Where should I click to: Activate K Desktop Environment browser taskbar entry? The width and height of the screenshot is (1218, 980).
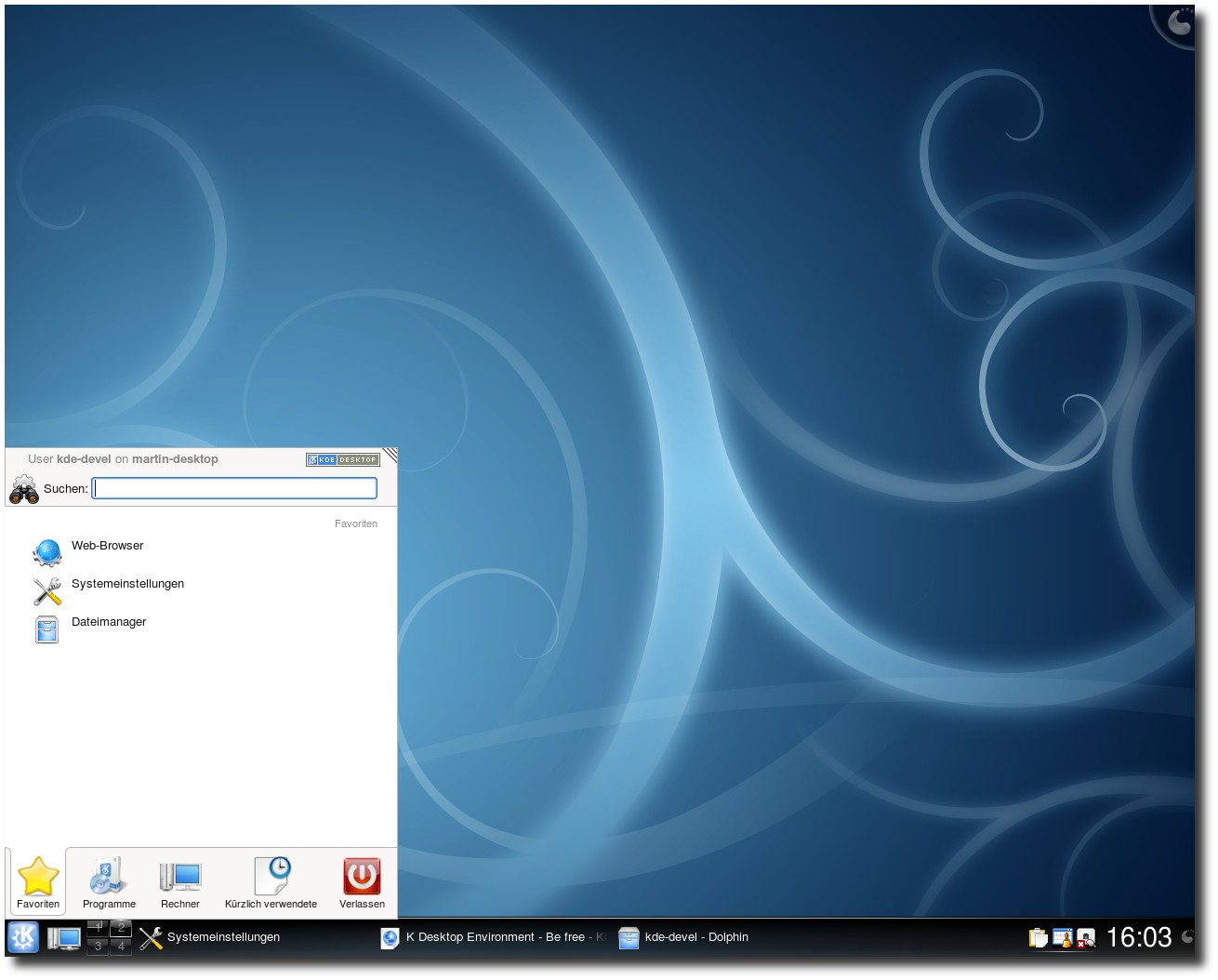click(494, 937)
